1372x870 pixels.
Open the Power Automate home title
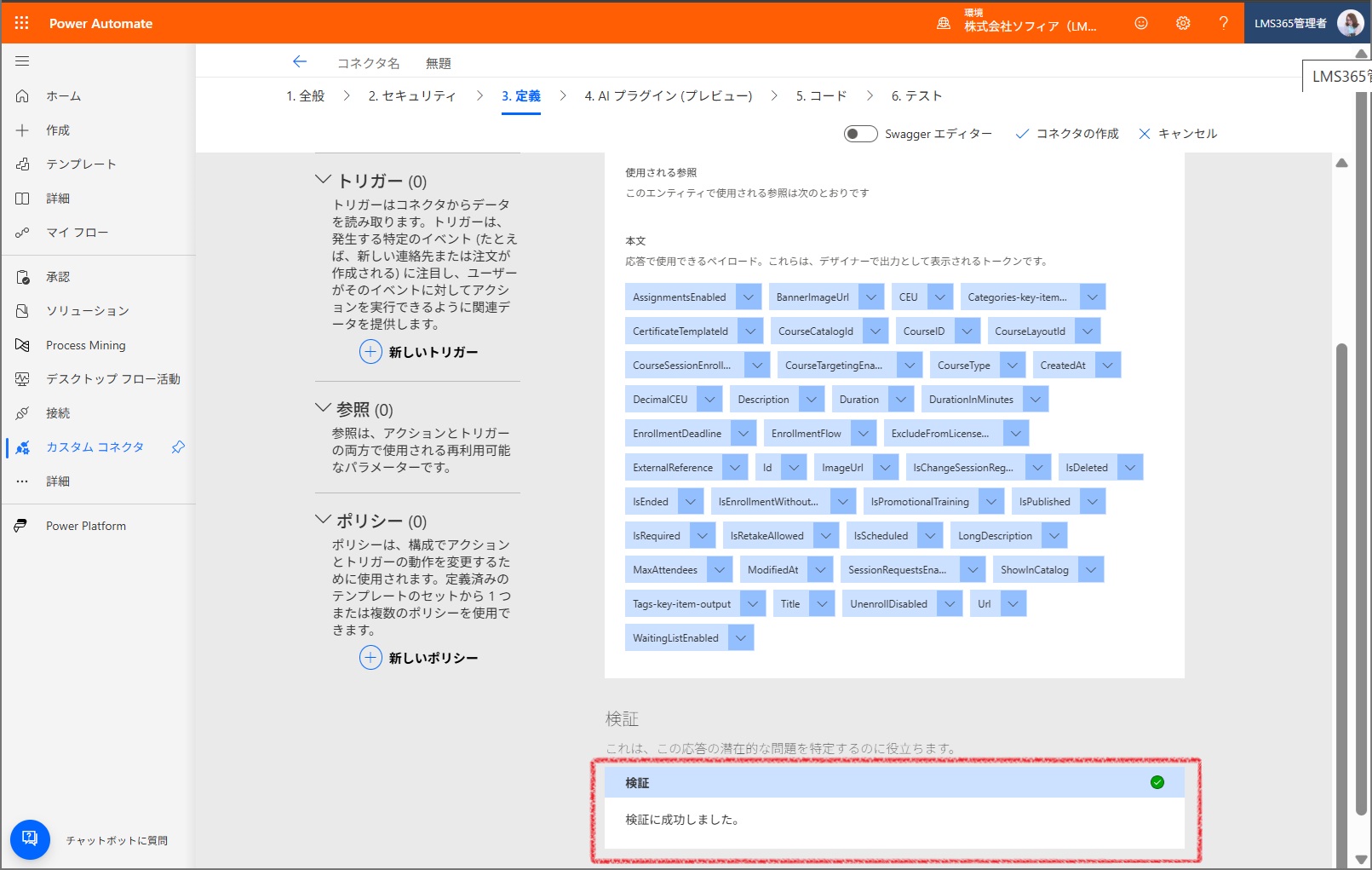[100, 23]
